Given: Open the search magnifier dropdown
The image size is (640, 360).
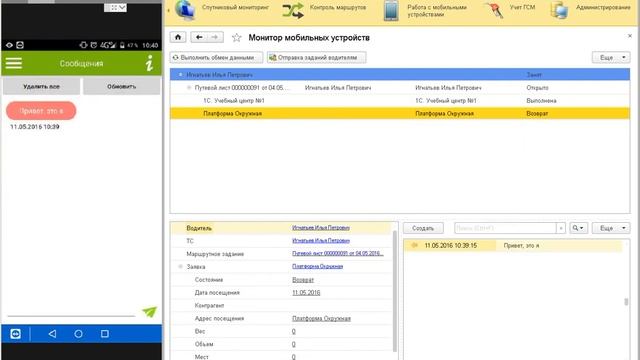Looking at the screenshot, I should [x=578, y=228].
